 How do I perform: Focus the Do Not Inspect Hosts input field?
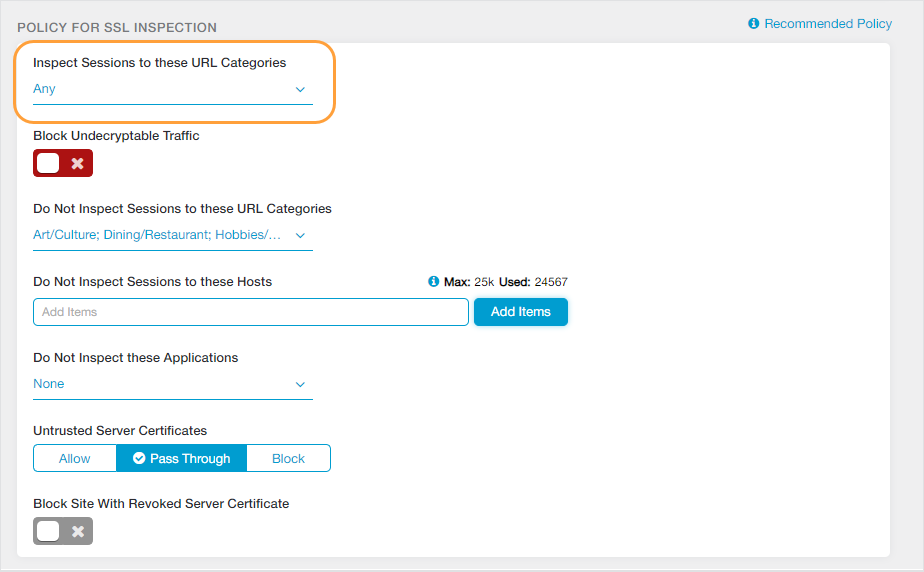pyautogui.click(x=250, y=312)
